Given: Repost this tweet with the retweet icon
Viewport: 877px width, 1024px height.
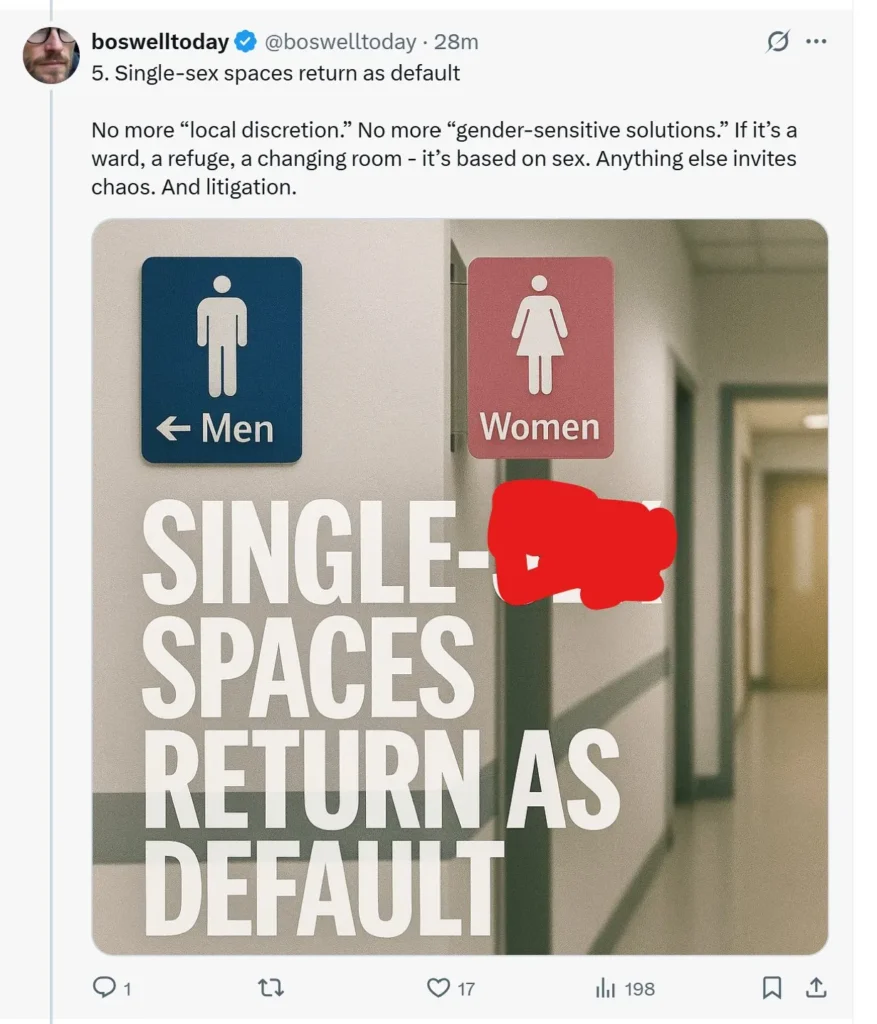Looking at the screenshot, I should click(271, 987).
